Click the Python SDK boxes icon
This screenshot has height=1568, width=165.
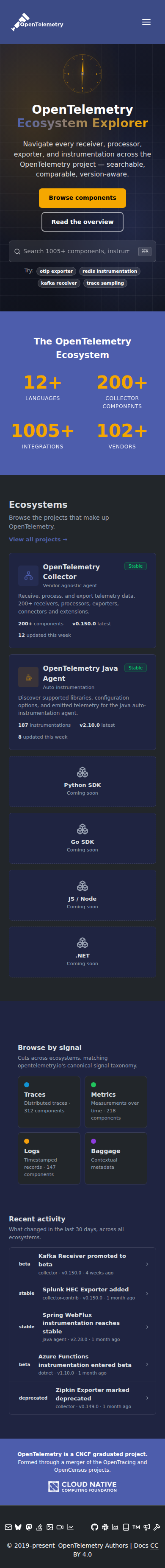[x=82, y=773]
